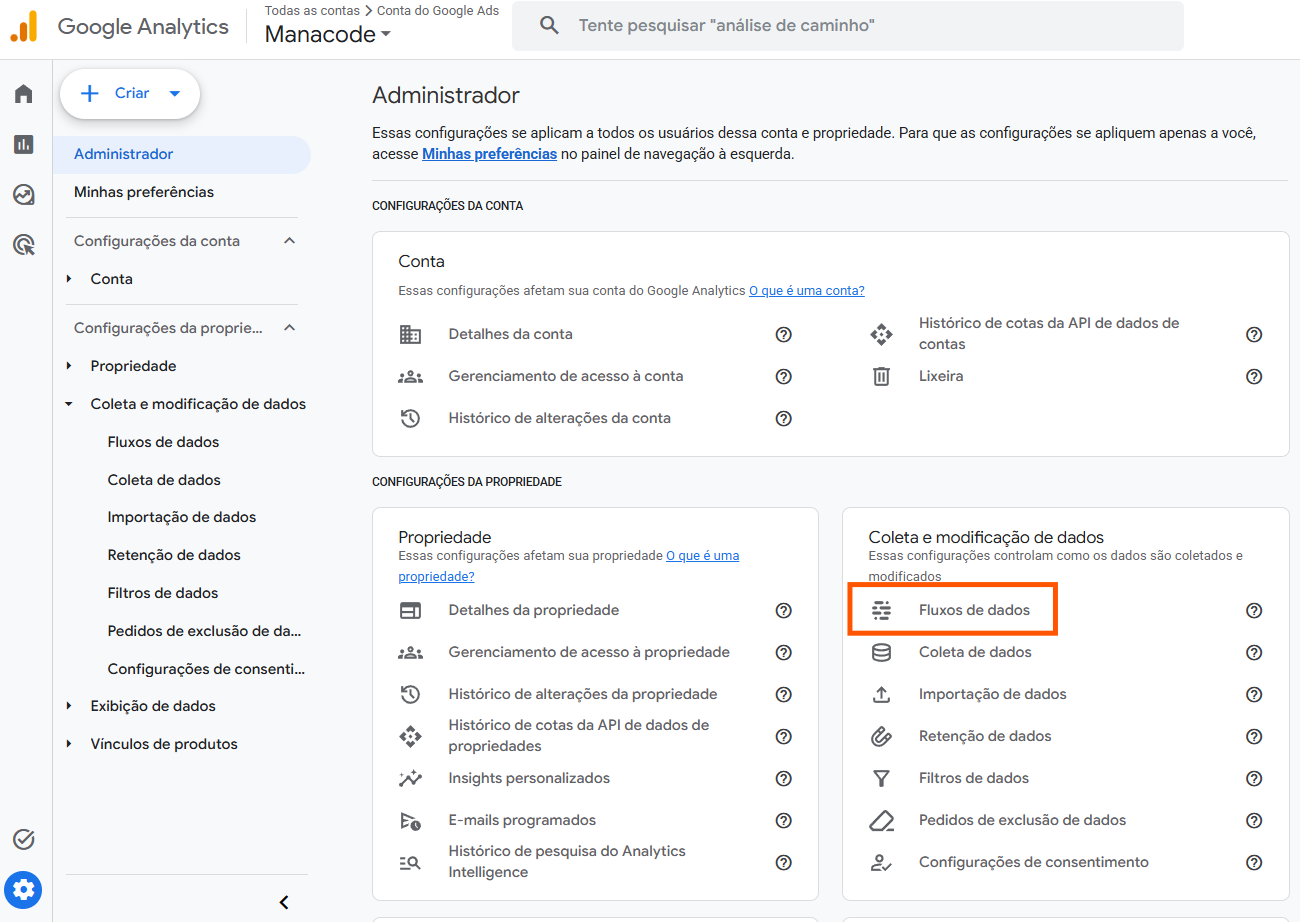Open the dropdown arrow on the Criar button
1300x922 pixels.
point(175,93)
